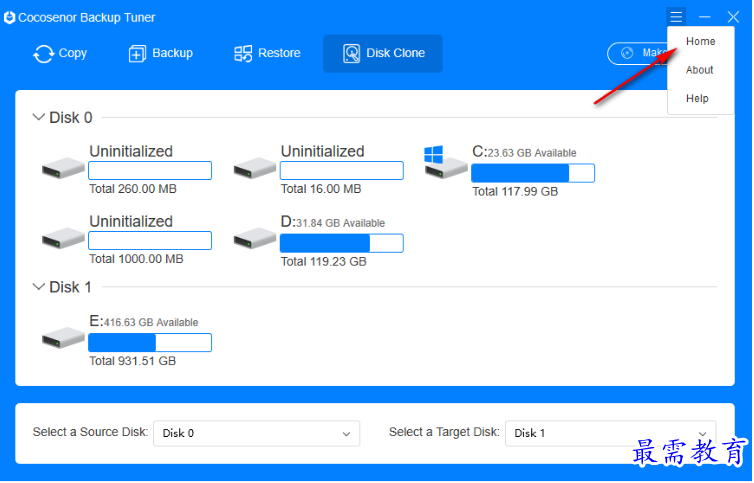Select the 260.00 MB uninitialized drive icon

pyautogui.click(x=63, y=168)
